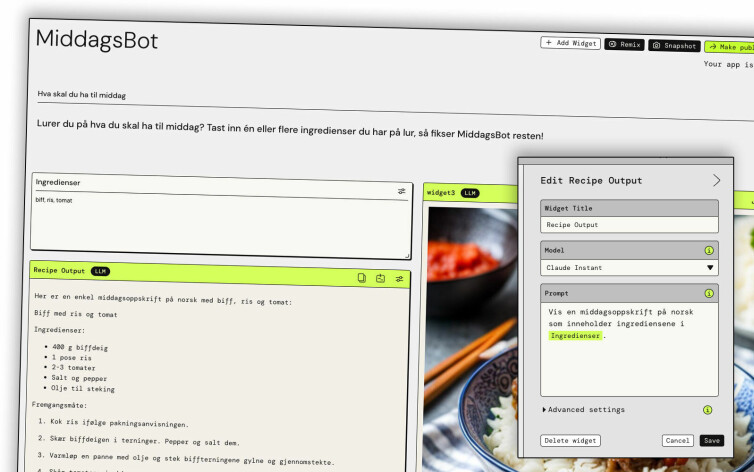Click the MiddagsBot app title
Screen dimensions: 754x472
pos(97,39)
